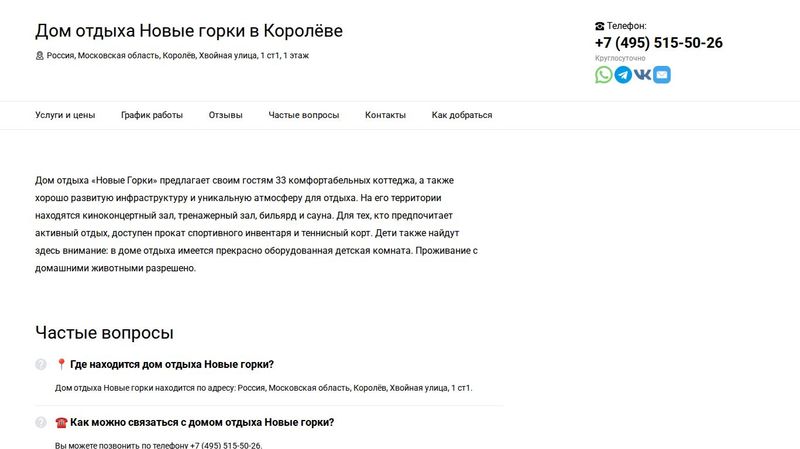Viewport: 800px width, 449px height.
Task: Expand question Где находится дом отдыха Новые горки
Action: pyautogui.click(x=172, y=364)
